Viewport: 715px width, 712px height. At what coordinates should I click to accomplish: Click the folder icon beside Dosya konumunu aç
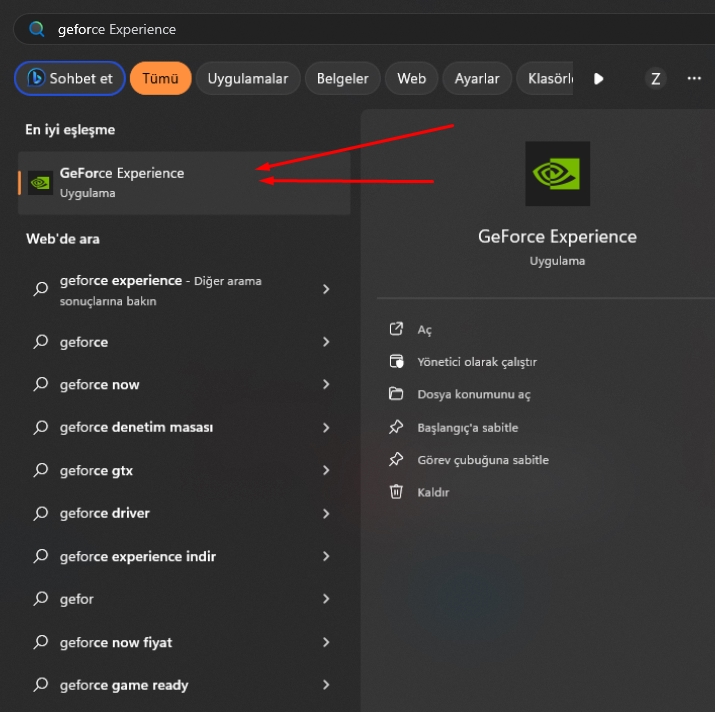396,394
